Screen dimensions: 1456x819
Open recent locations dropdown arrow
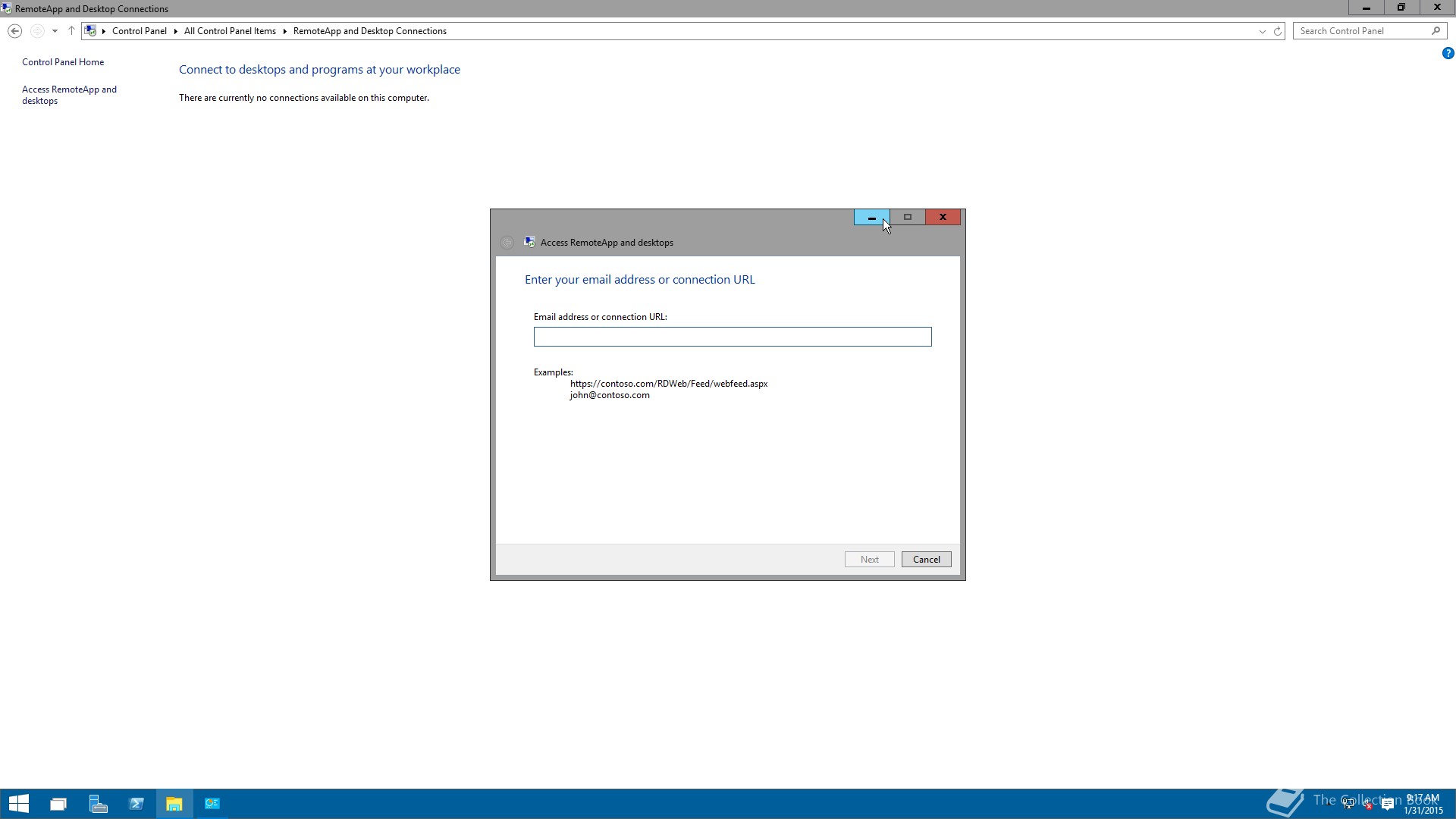tap(55, 31)
